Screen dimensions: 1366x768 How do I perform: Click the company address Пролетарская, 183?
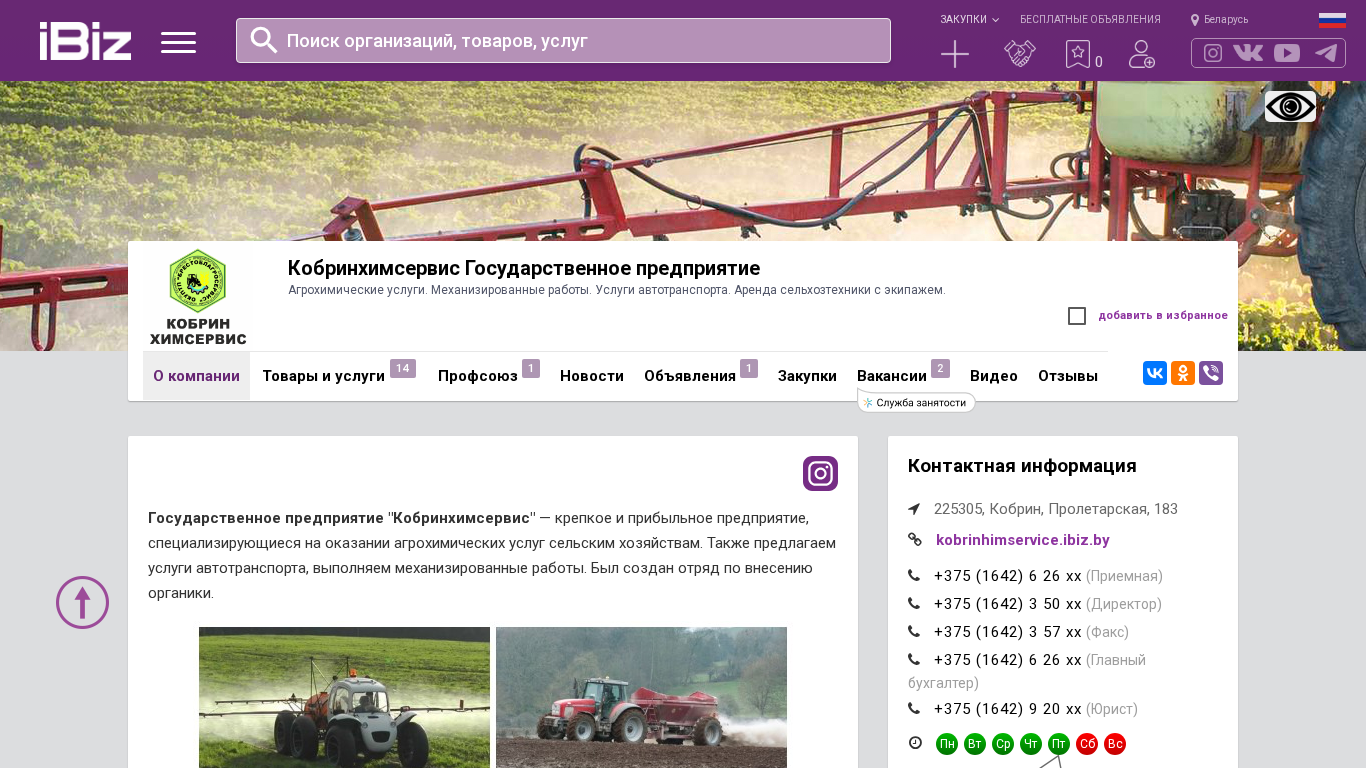click(1056, 509)
